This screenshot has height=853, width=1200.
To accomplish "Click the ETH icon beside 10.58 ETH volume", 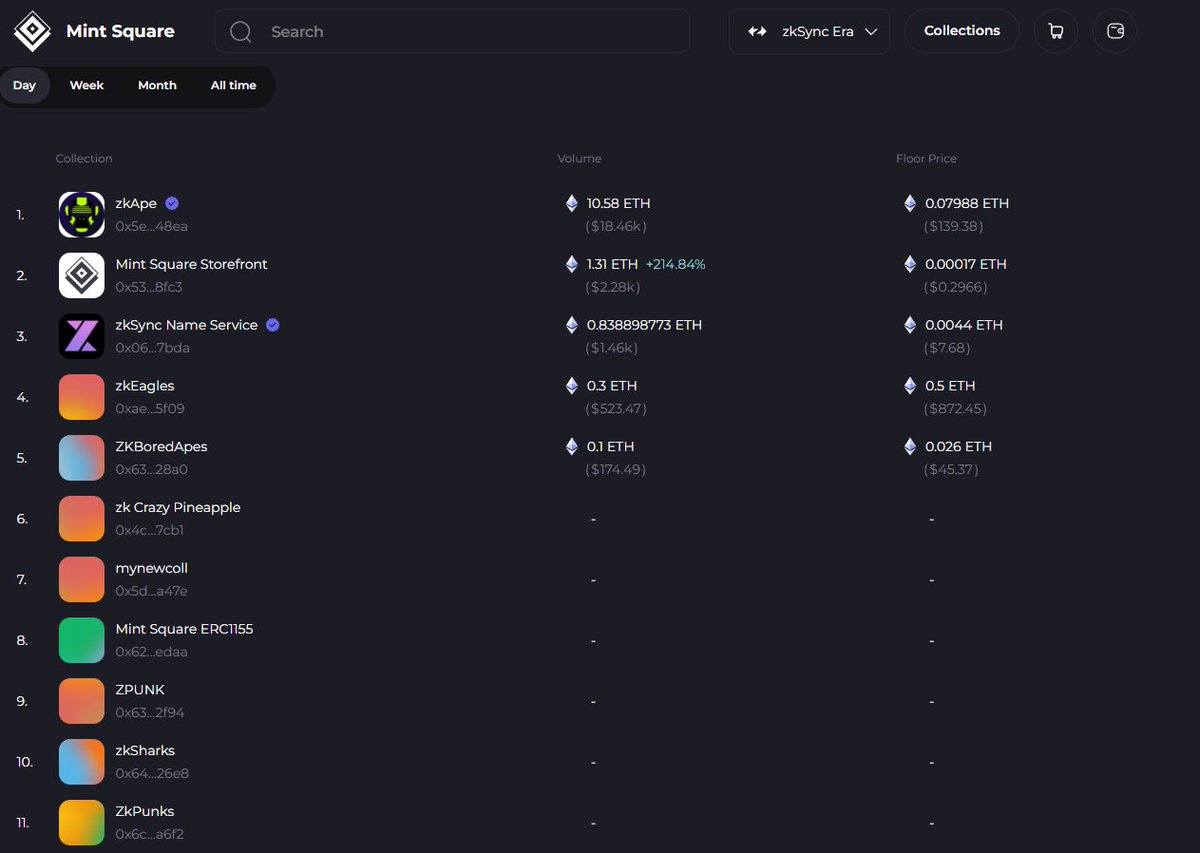I will pos(572,203).
